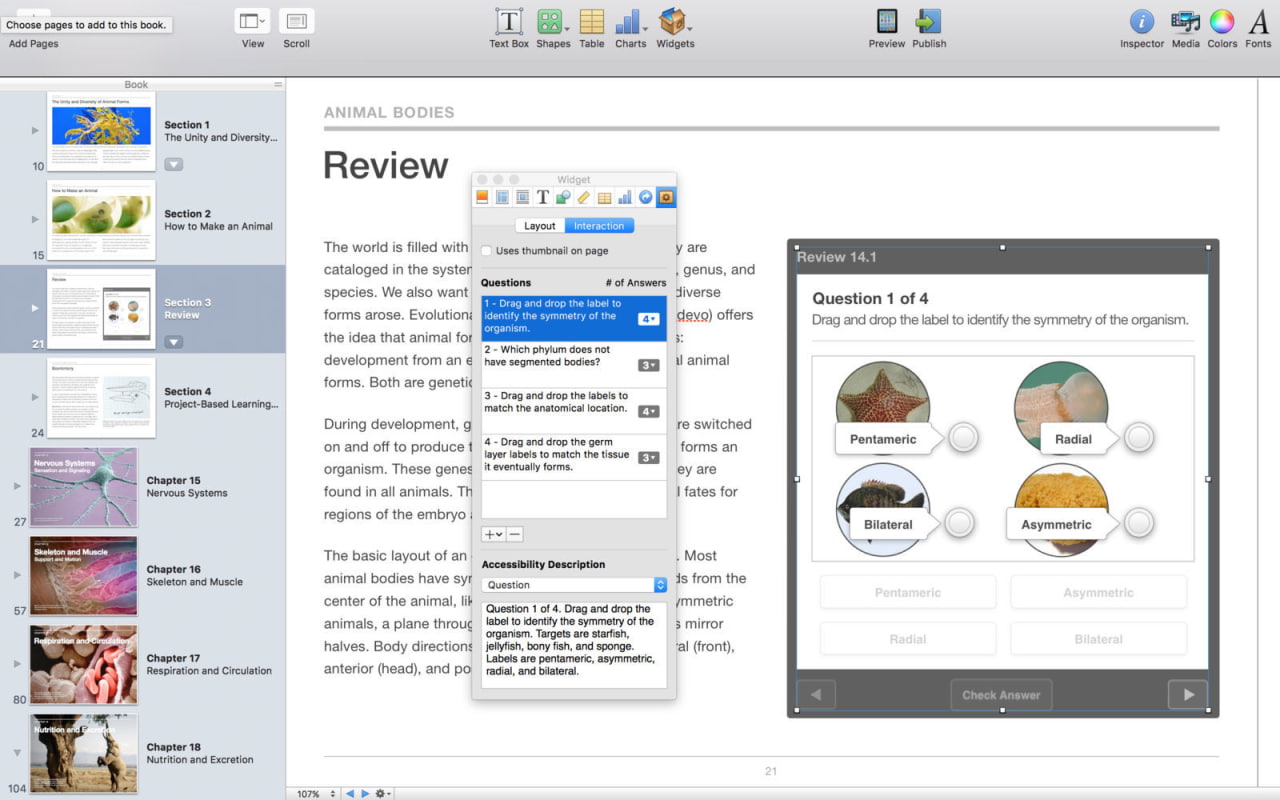Screen dimensions: 1280x800
Task: Enable the 'Uses thumbnail on page' checkbox
Action: [x=487, y=251]
